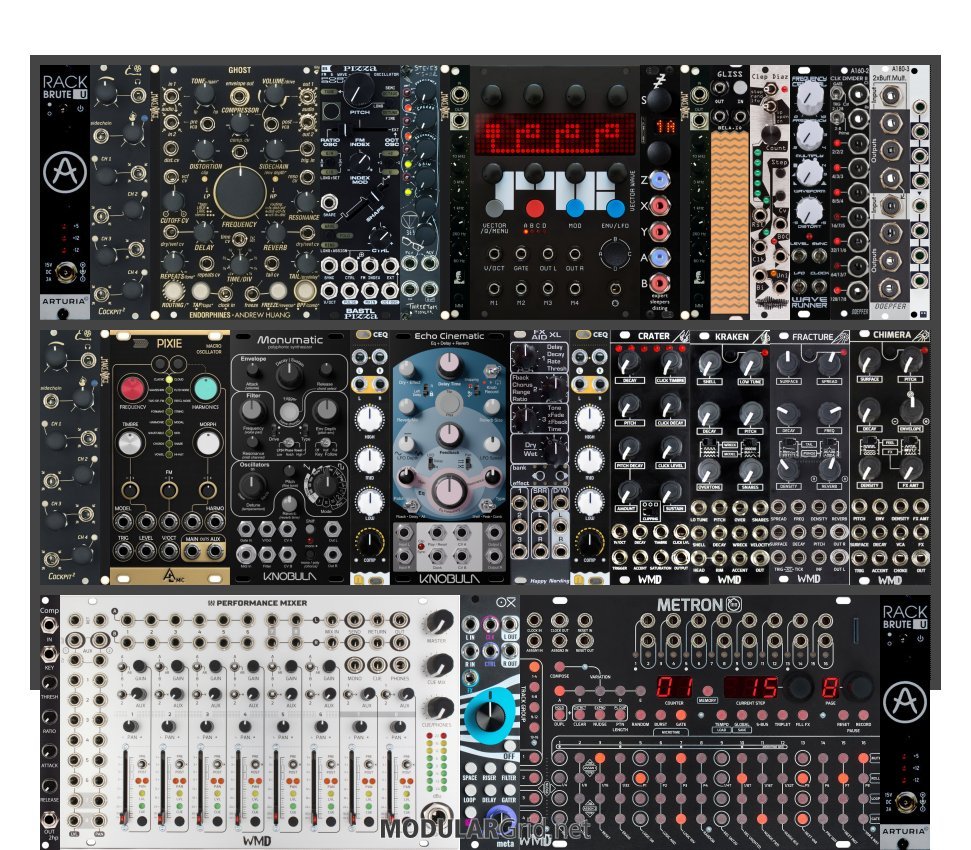This screenshot has width=971, height=850.
Task: Click the GATER button on OX meta
Action: 510,791
